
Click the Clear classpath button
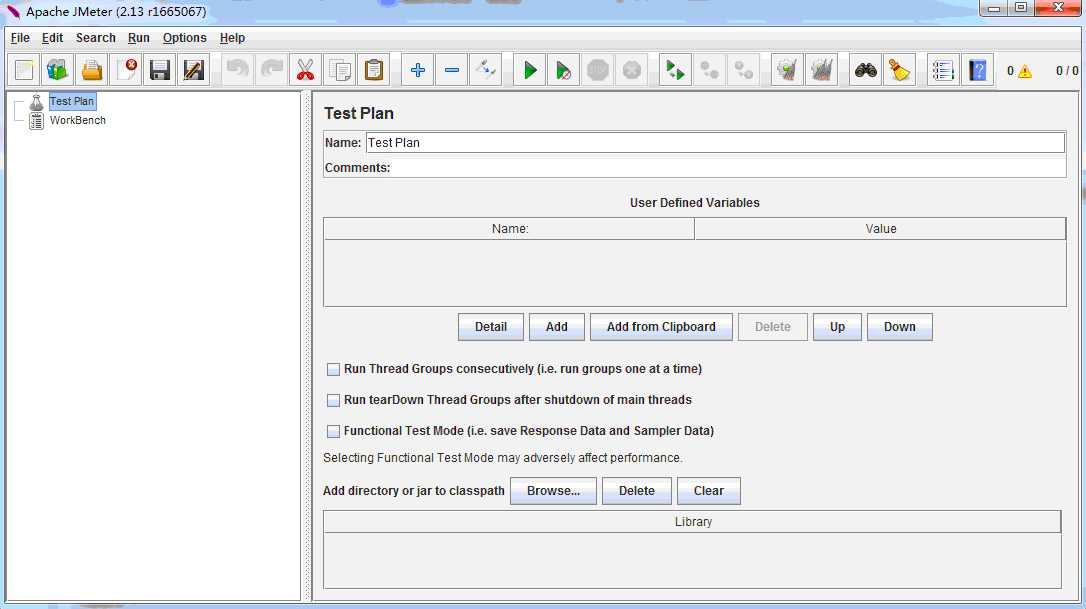click(709, 491)
